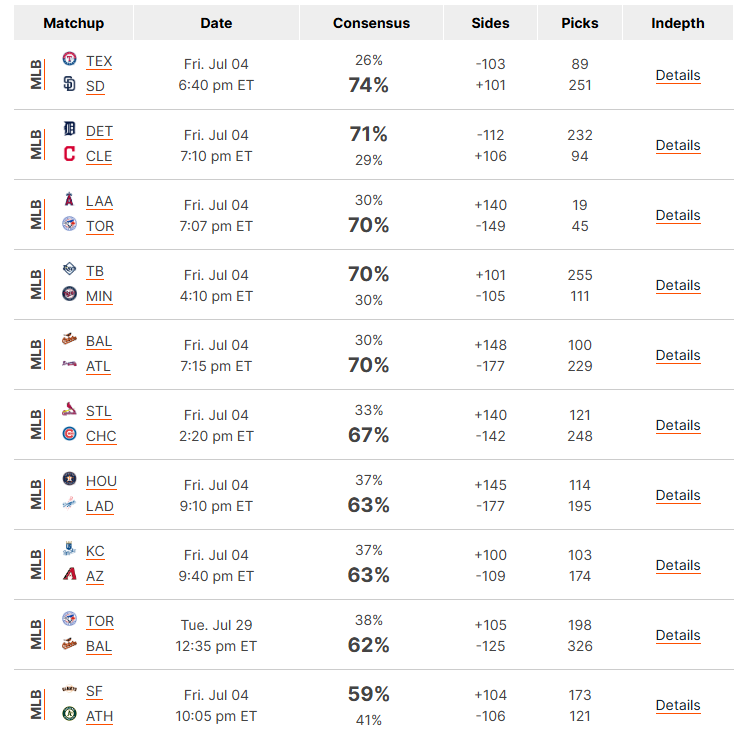
Task: Open Details for TEX vs SD game
Action: pos(678,75)
